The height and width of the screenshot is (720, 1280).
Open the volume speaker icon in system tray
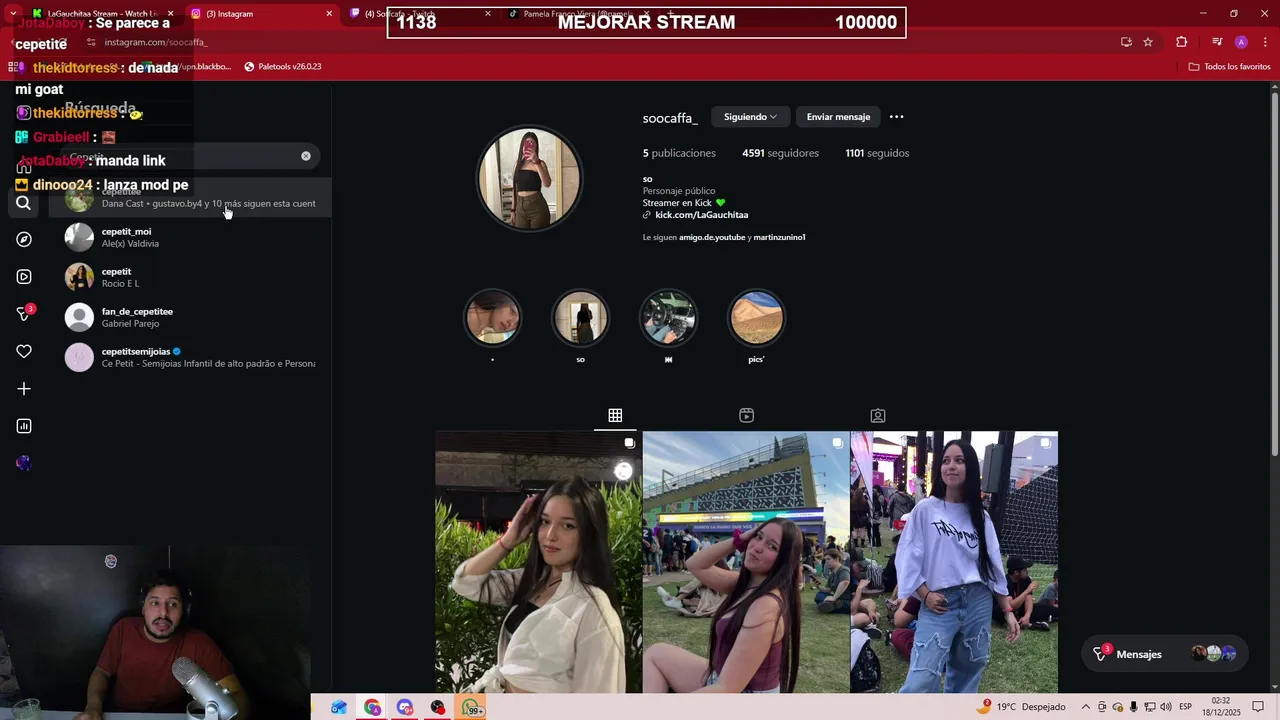[1165, 707]
